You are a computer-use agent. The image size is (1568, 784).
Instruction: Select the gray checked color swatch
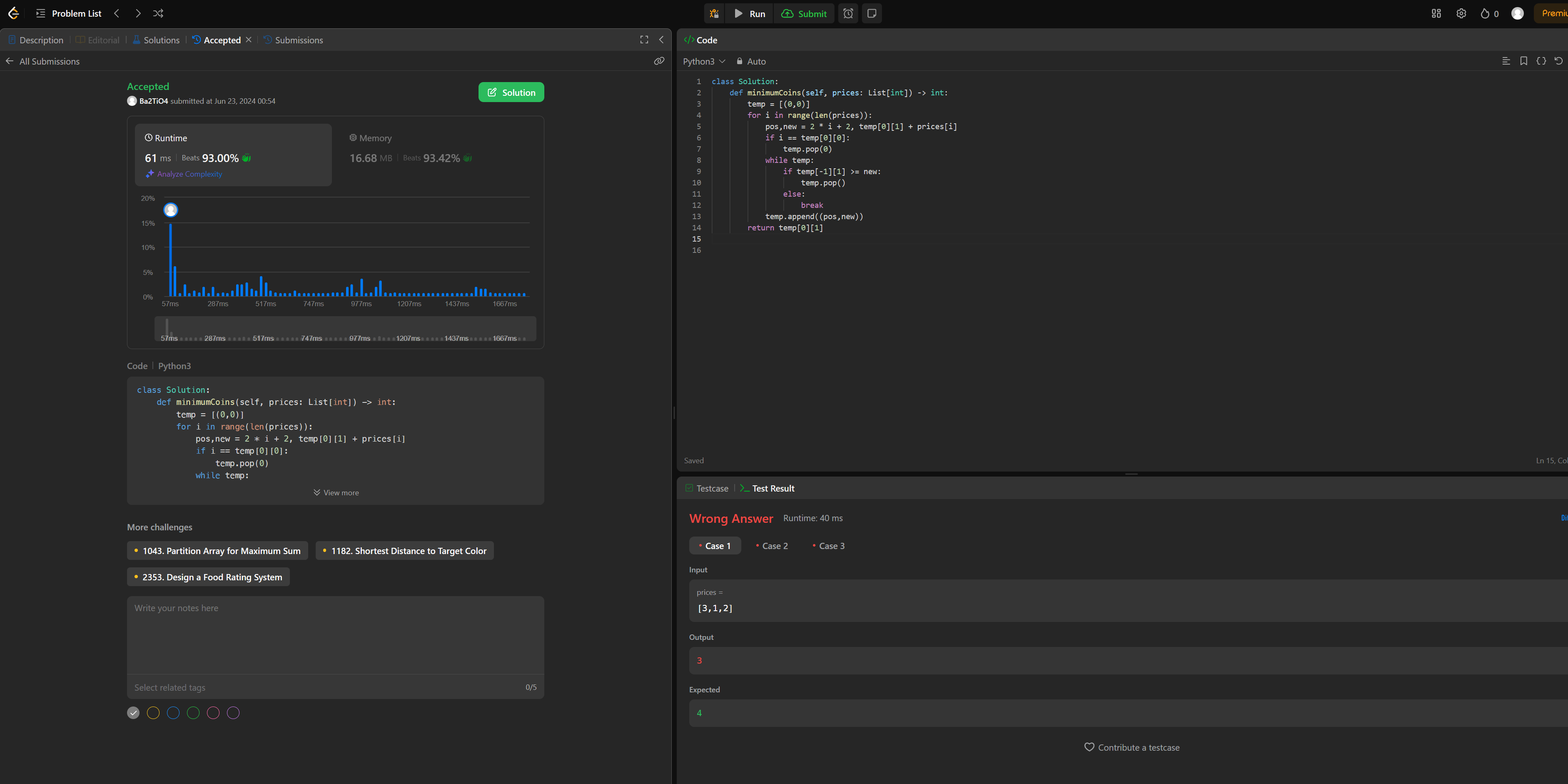(133, 713)
